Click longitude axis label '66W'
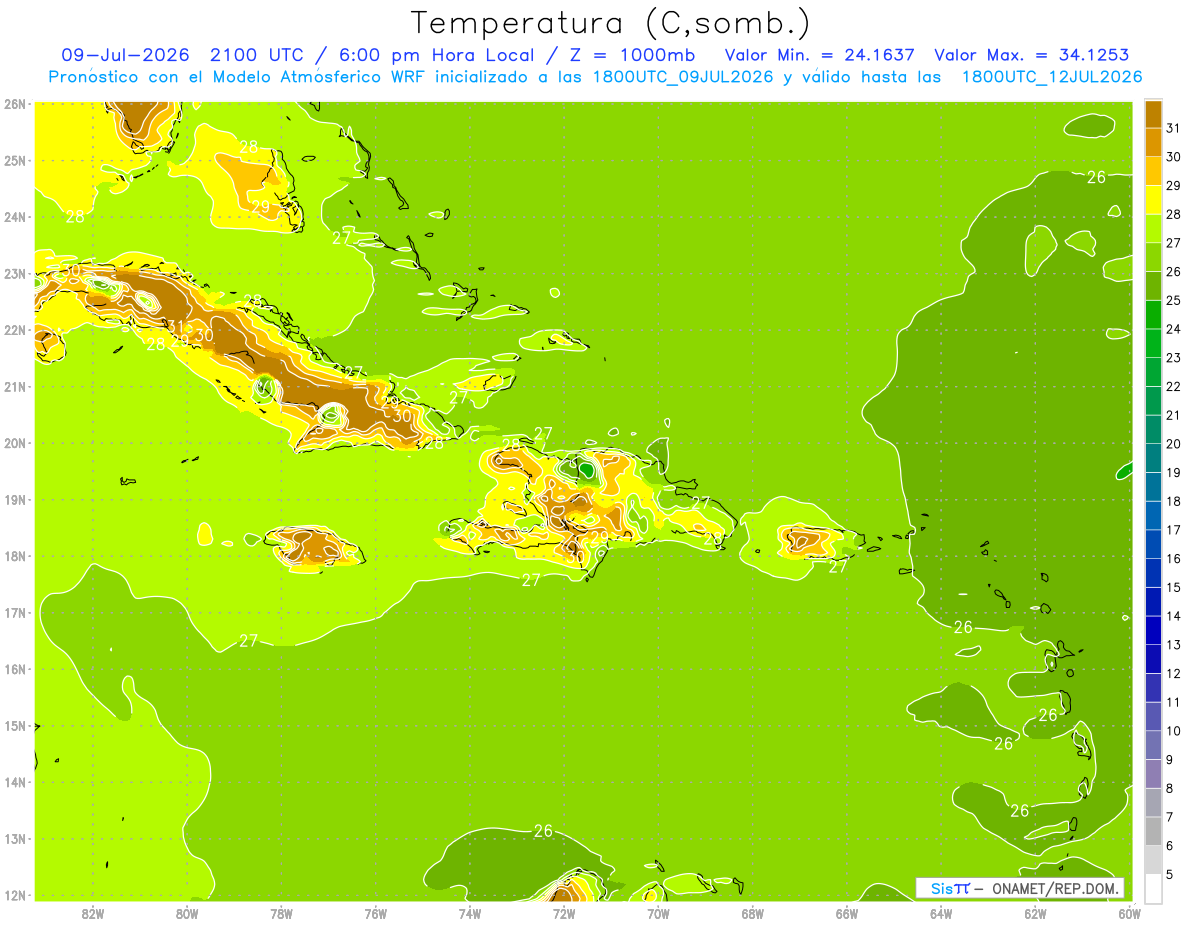Image resolution: width=1200 pixels, height=927 pixels. coord(847,913)
